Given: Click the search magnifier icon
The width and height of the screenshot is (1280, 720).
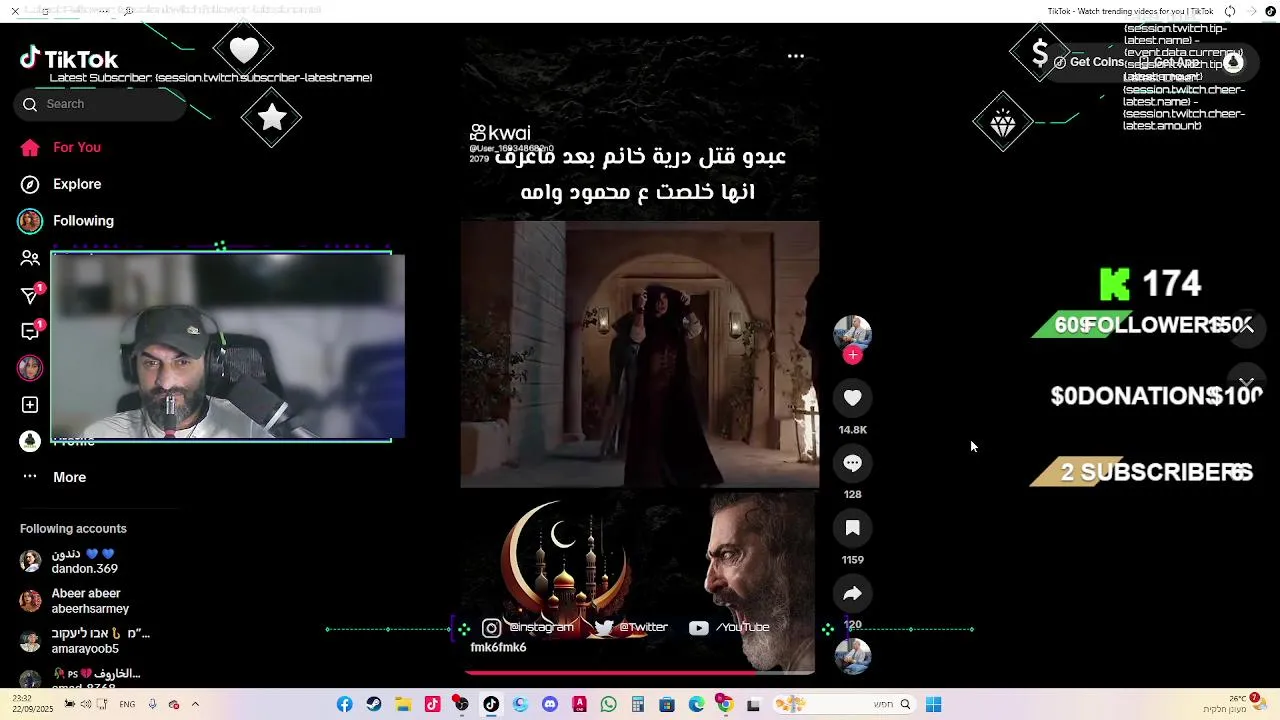Looking at the screenshot, I should [30, 104].
